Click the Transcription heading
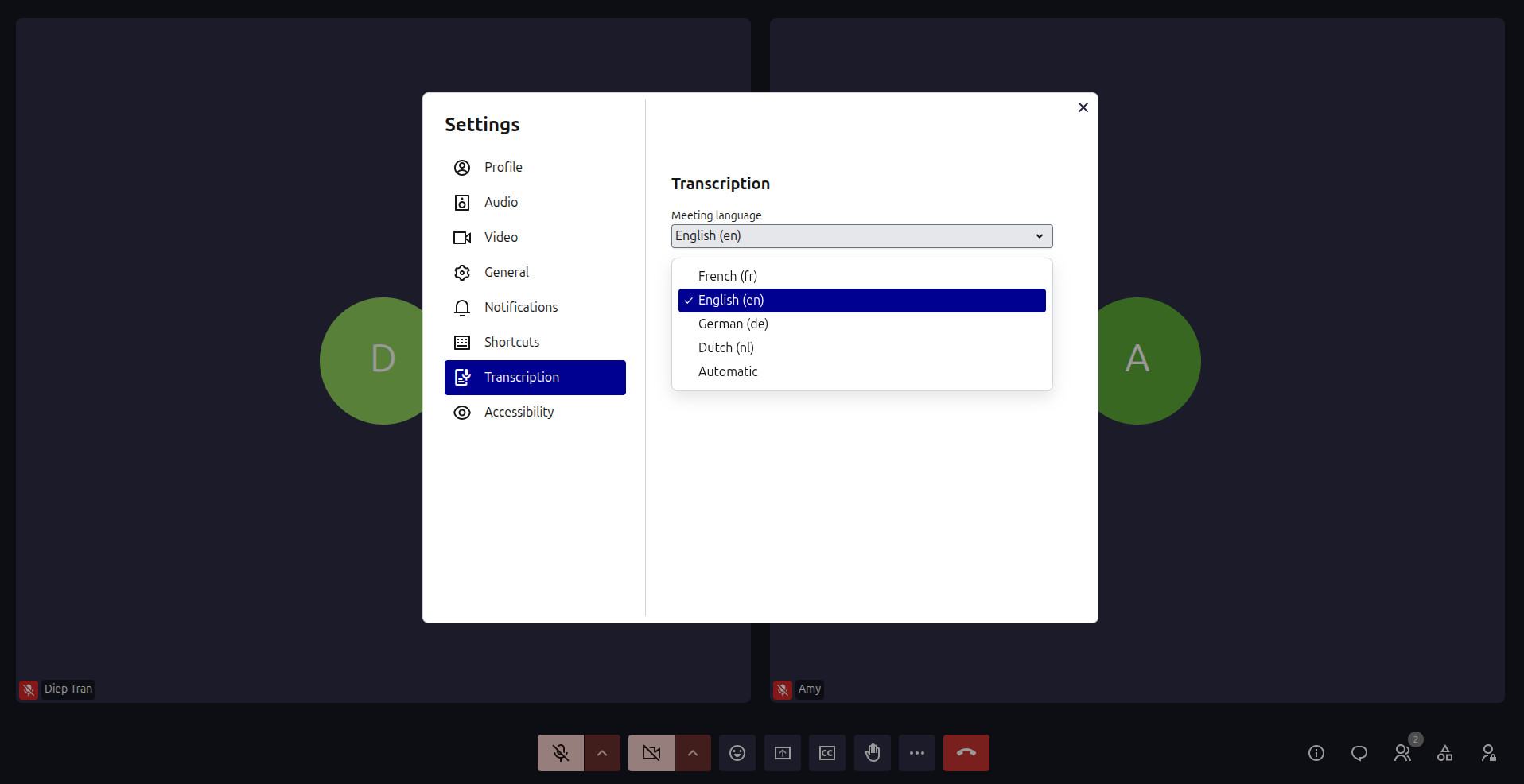This screenshot has height=784, width=1524. point(721,184)
